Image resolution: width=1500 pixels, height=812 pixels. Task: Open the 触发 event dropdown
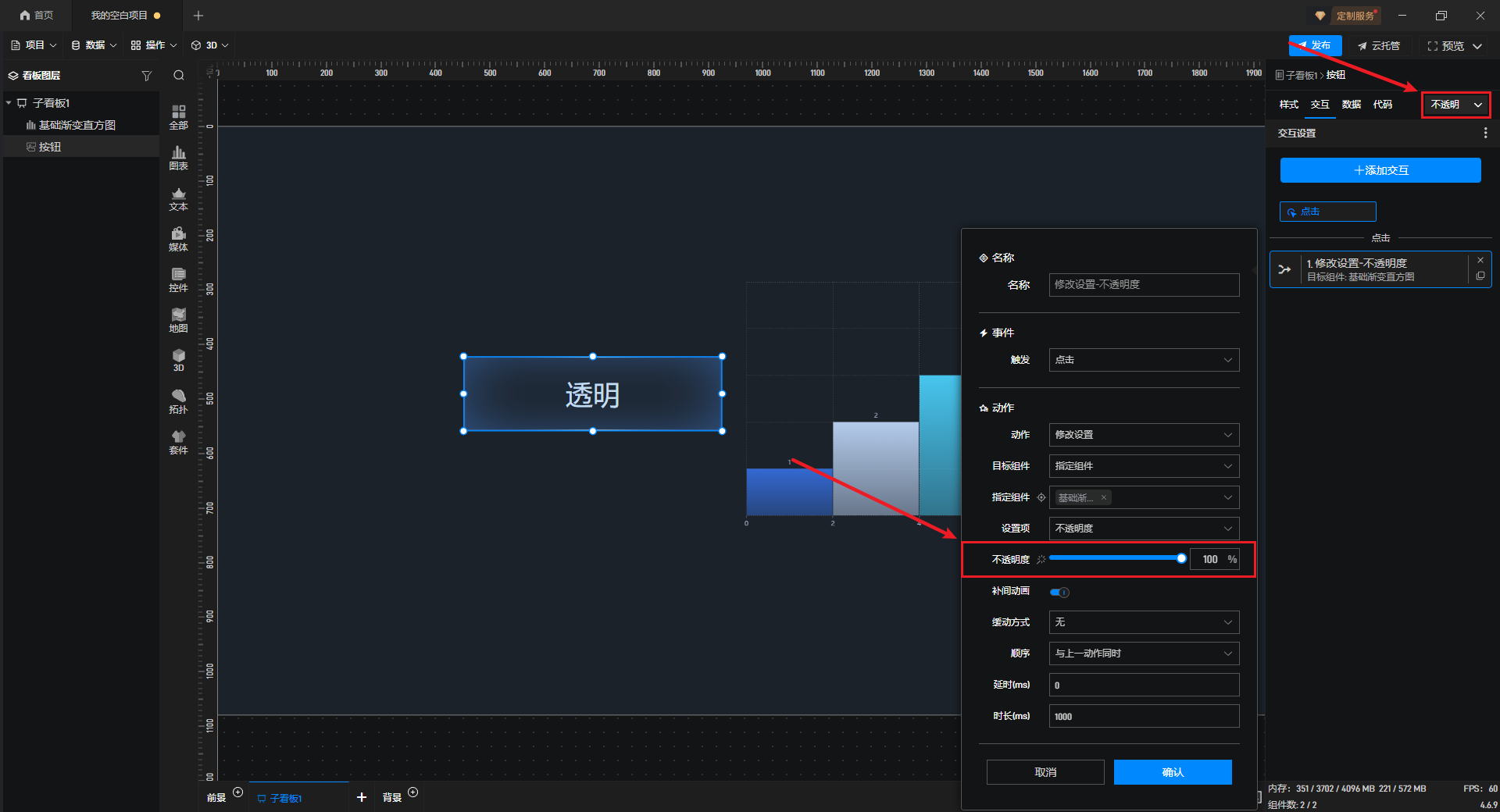(x=1143, y=360)
